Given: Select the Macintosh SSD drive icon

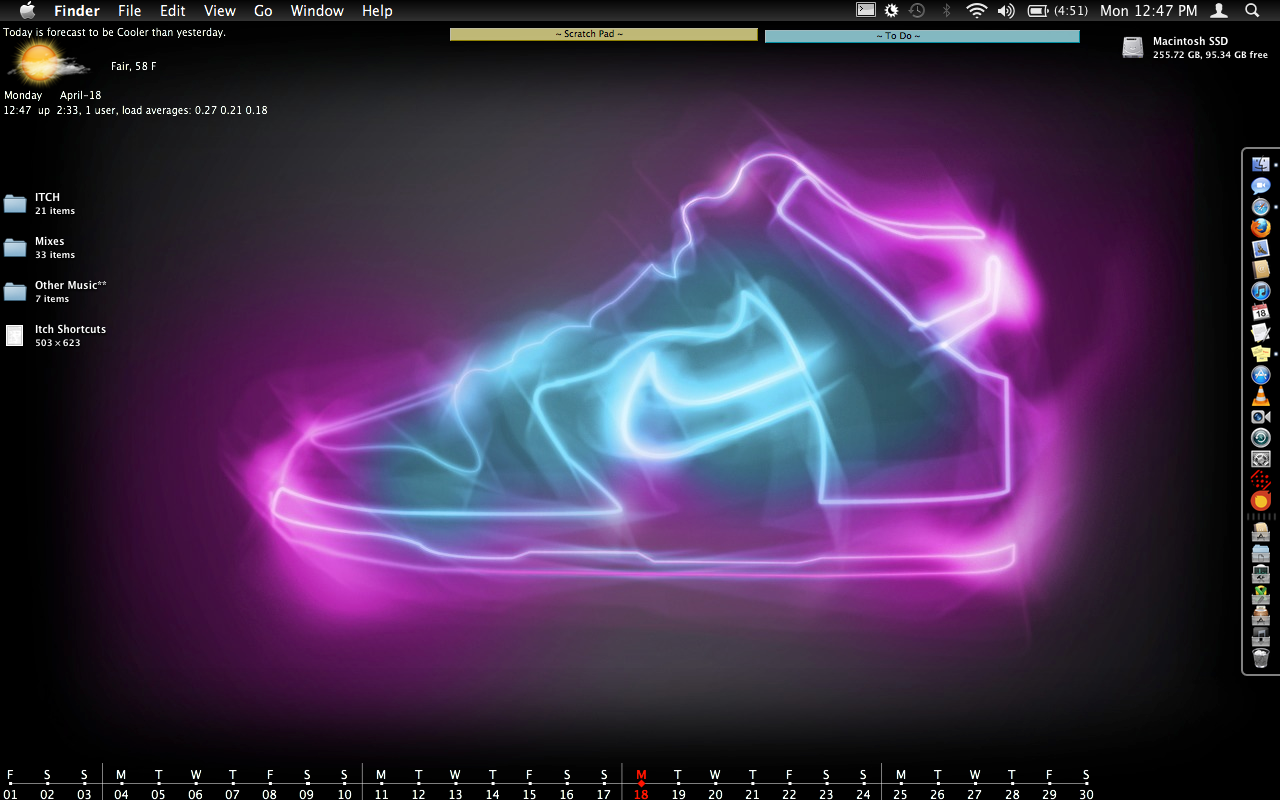Looking at the screenshot, I should coord(1132,47).
